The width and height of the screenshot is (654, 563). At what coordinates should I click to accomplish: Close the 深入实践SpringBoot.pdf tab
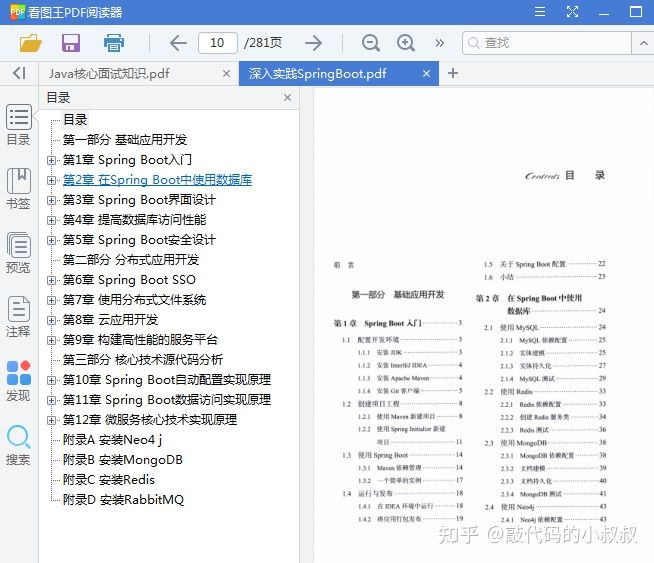coord(426,74)
